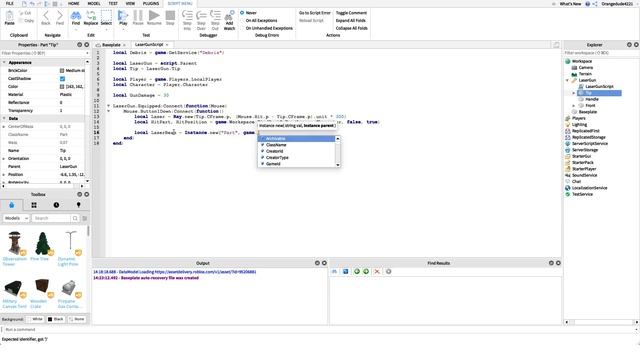Screen dimensions: 640x360
Task: Collapse the Data properties section
Action: point(4,118)
